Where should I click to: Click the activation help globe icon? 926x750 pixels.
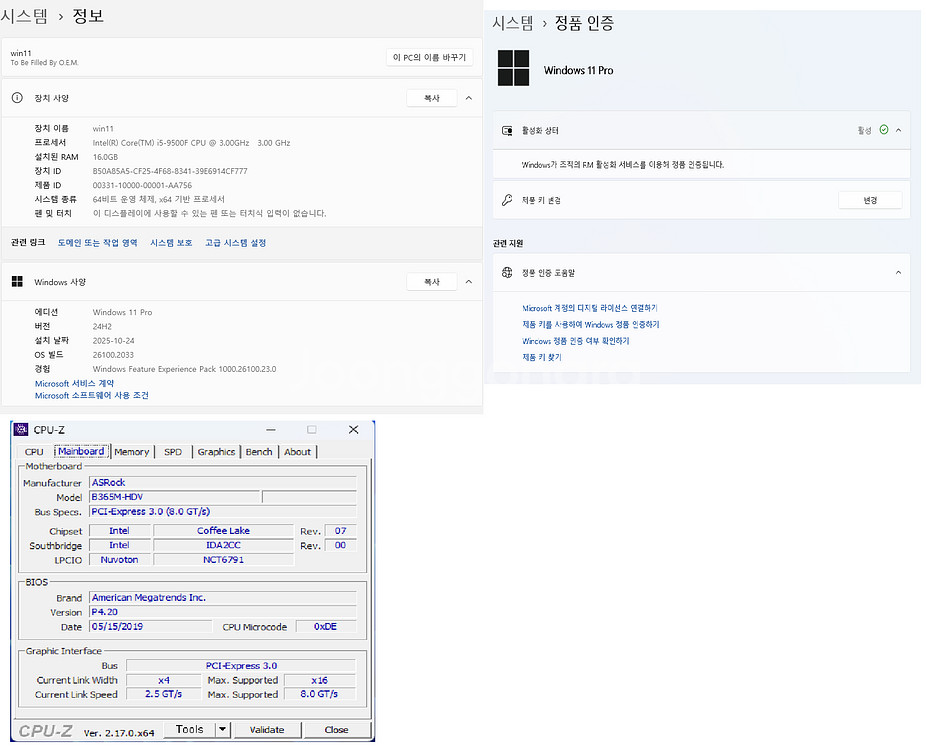tap(508, 273)
